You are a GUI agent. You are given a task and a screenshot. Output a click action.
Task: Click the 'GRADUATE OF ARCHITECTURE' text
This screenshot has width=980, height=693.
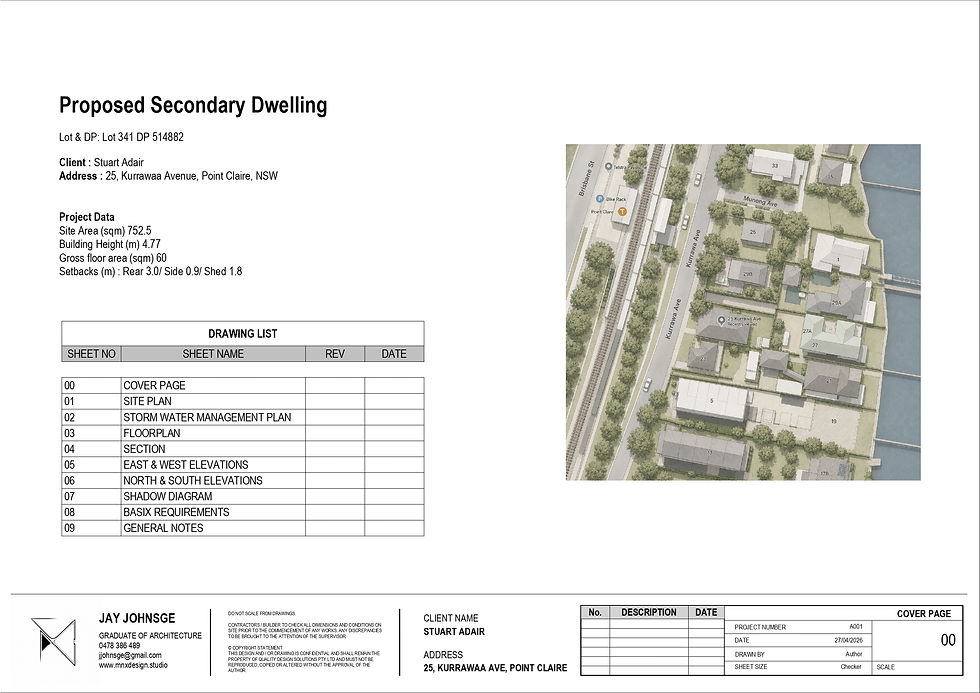150,636
